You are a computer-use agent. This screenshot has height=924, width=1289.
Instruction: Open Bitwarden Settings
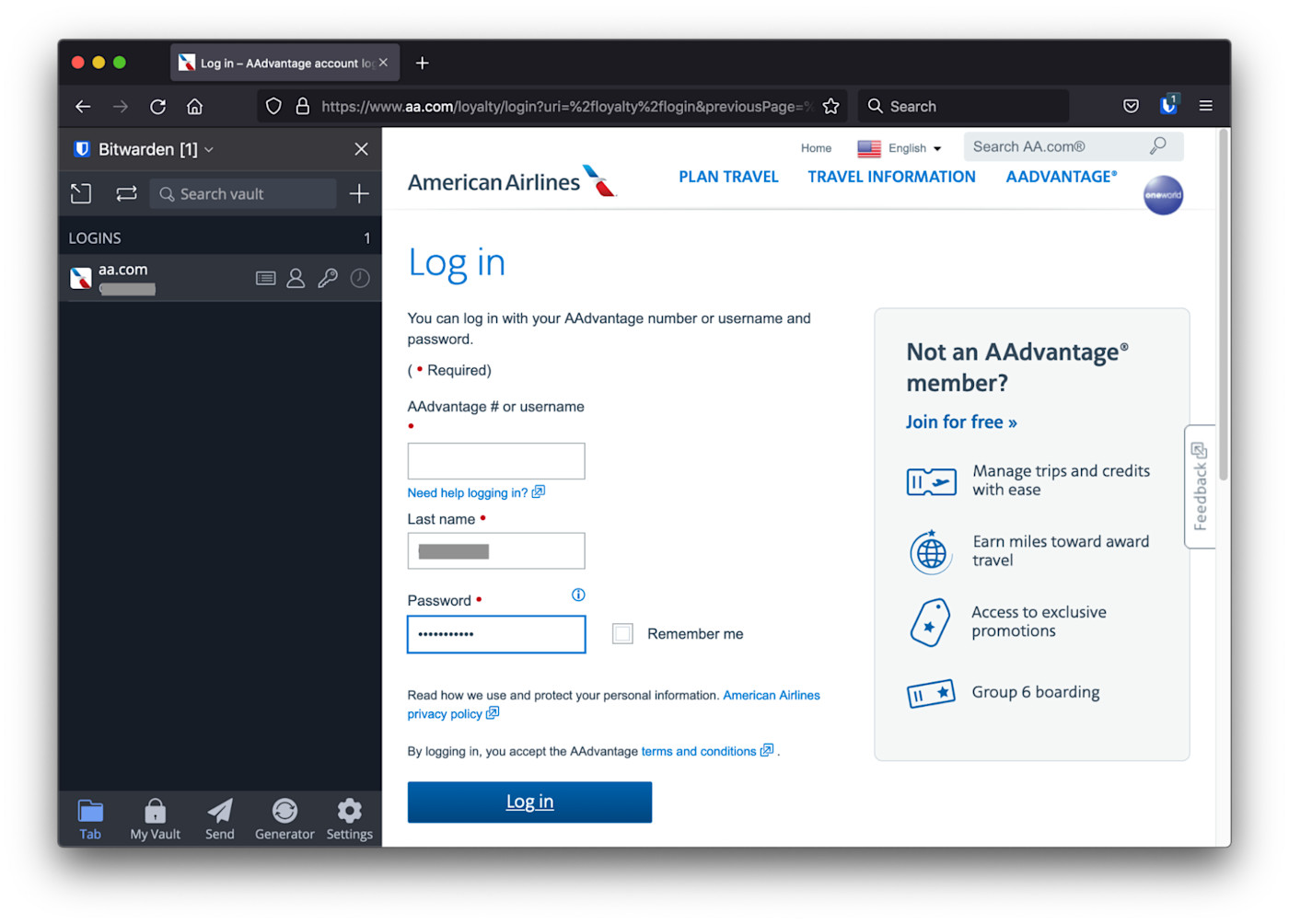pyautogui.click(x=349, y=818)
